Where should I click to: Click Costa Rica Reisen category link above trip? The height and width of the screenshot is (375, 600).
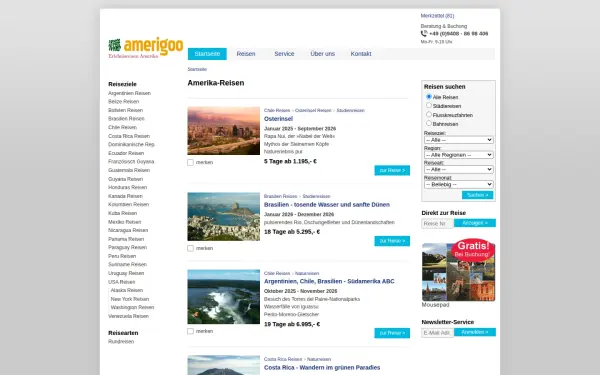tap(283, 359)
